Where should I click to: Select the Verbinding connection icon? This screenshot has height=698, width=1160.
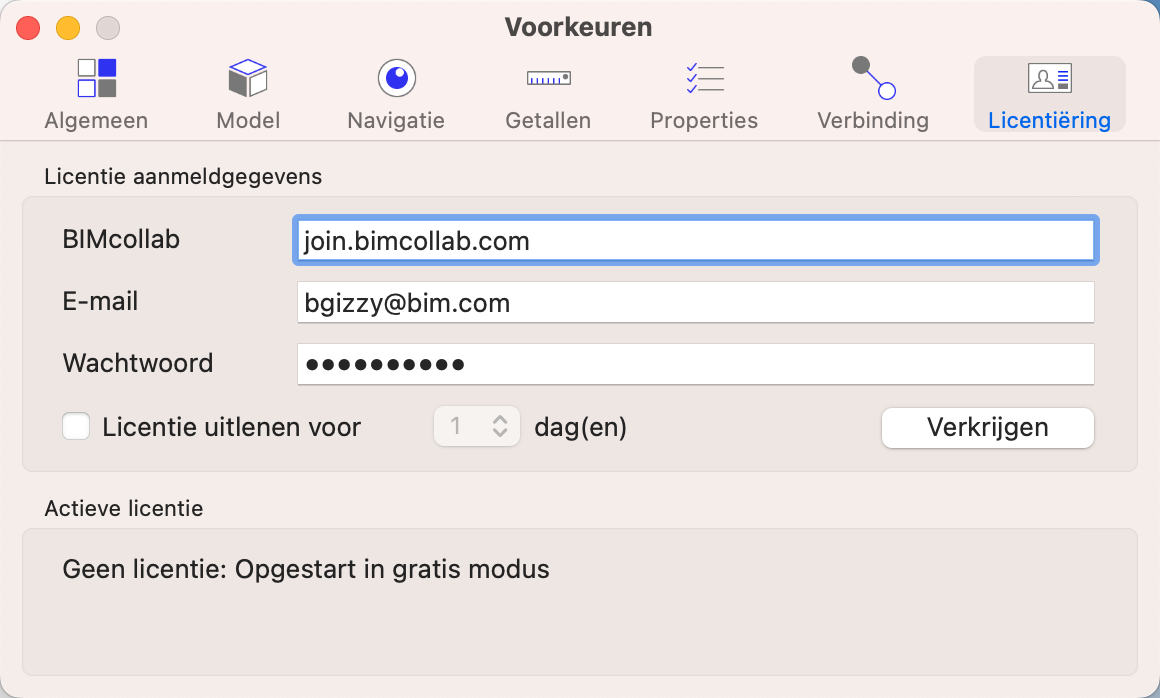874,78
